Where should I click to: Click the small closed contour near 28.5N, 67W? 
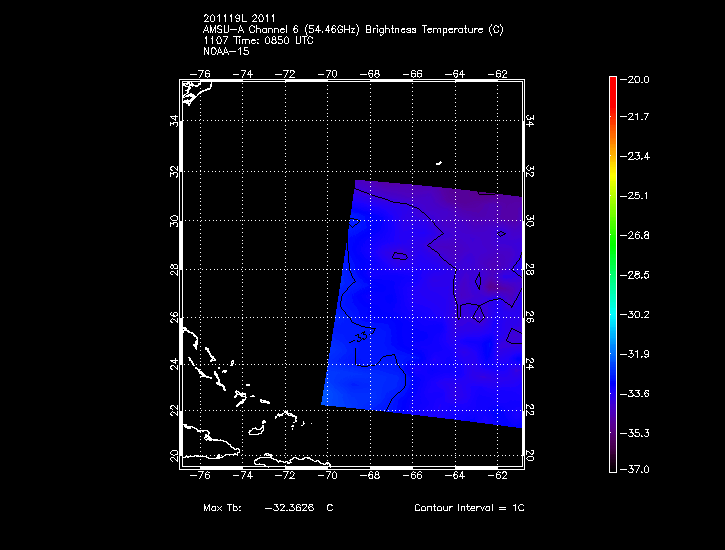[x=400, y=256]
